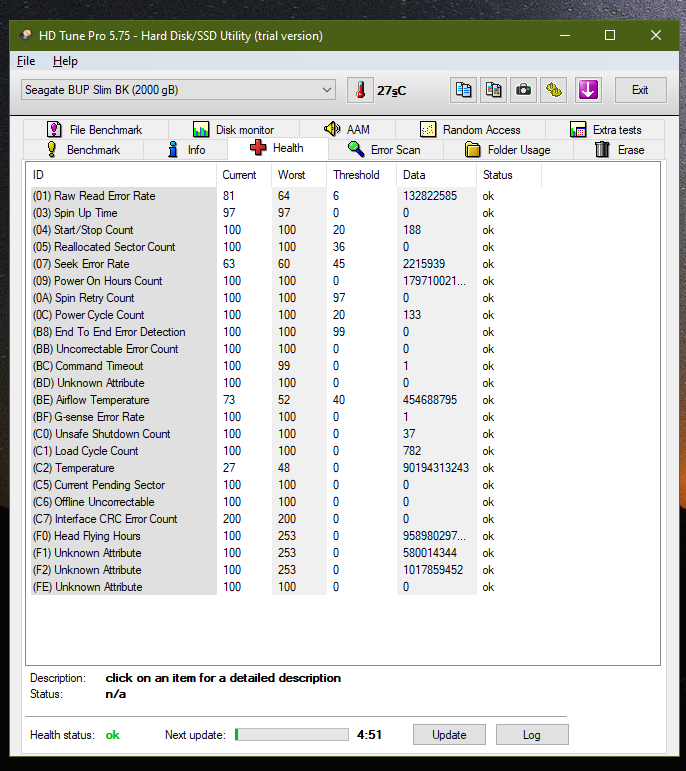Go to the Benchmark tab
The image size is (686, 771).
(83, 149)
